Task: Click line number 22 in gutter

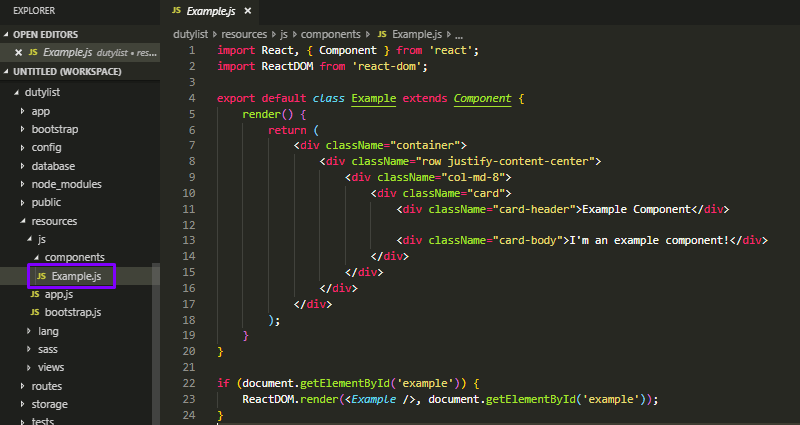Action: (189, 383)
